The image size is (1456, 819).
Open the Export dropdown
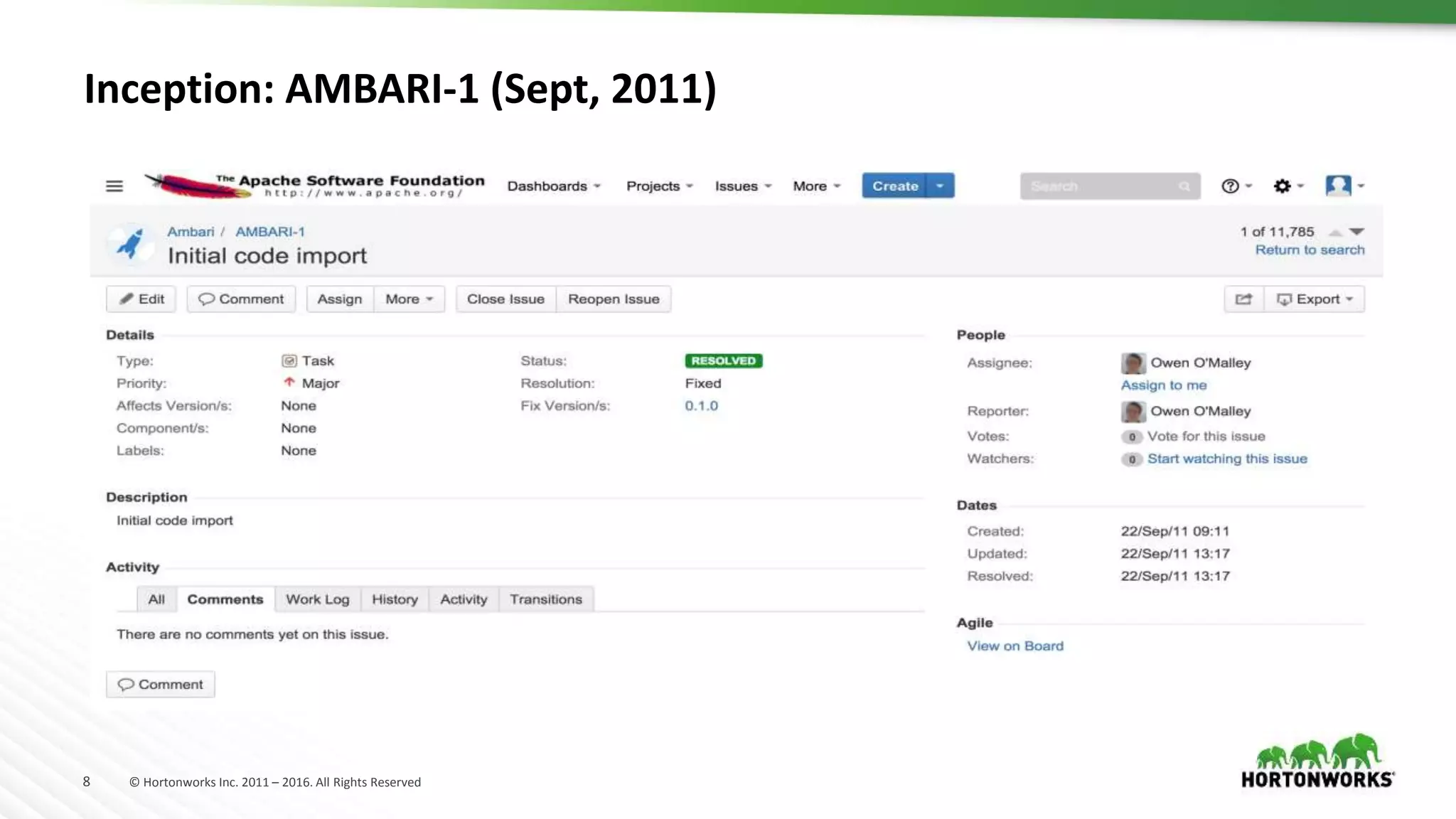coord(1315,299)
